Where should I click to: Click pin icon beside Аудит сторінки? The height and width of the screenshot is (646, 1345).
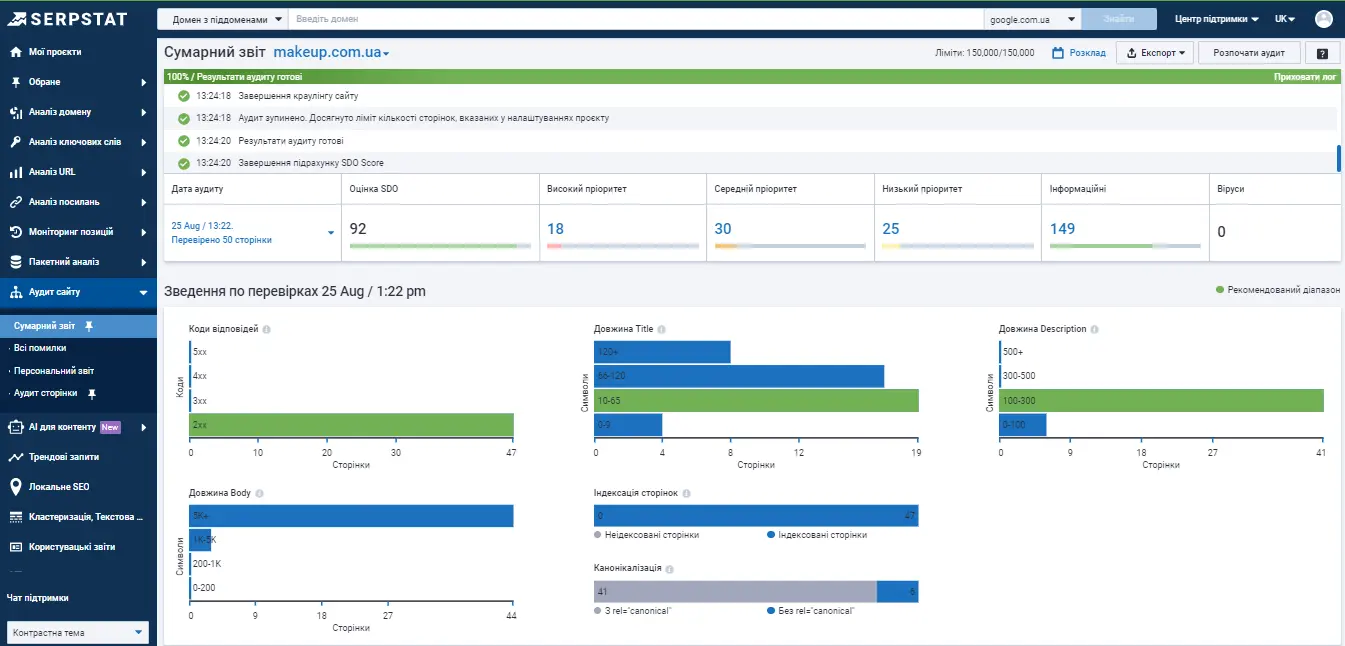coord(92,393)
